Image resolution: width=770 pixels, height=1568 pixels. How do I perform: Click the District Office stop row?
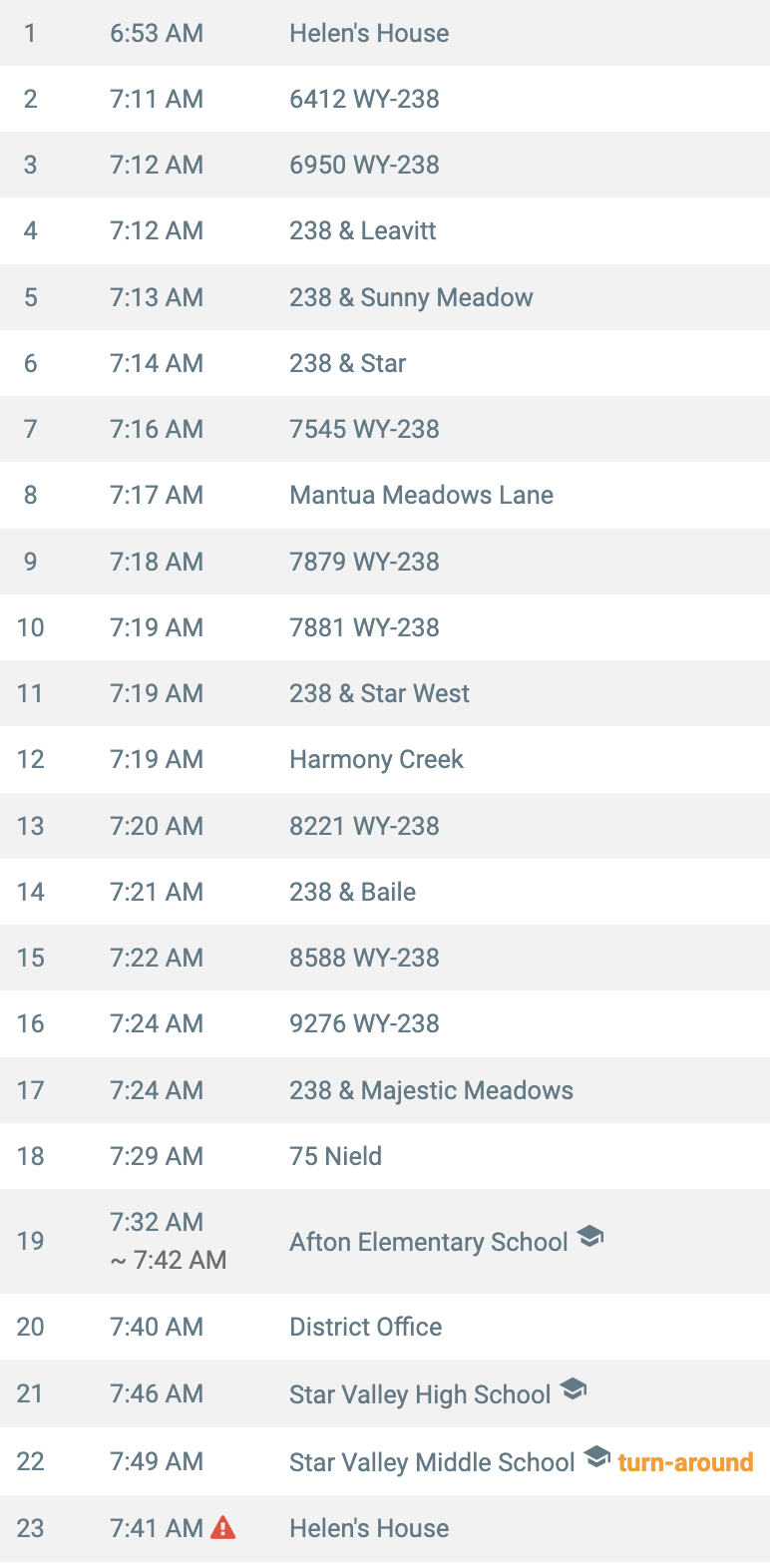tap(385, 1327)
